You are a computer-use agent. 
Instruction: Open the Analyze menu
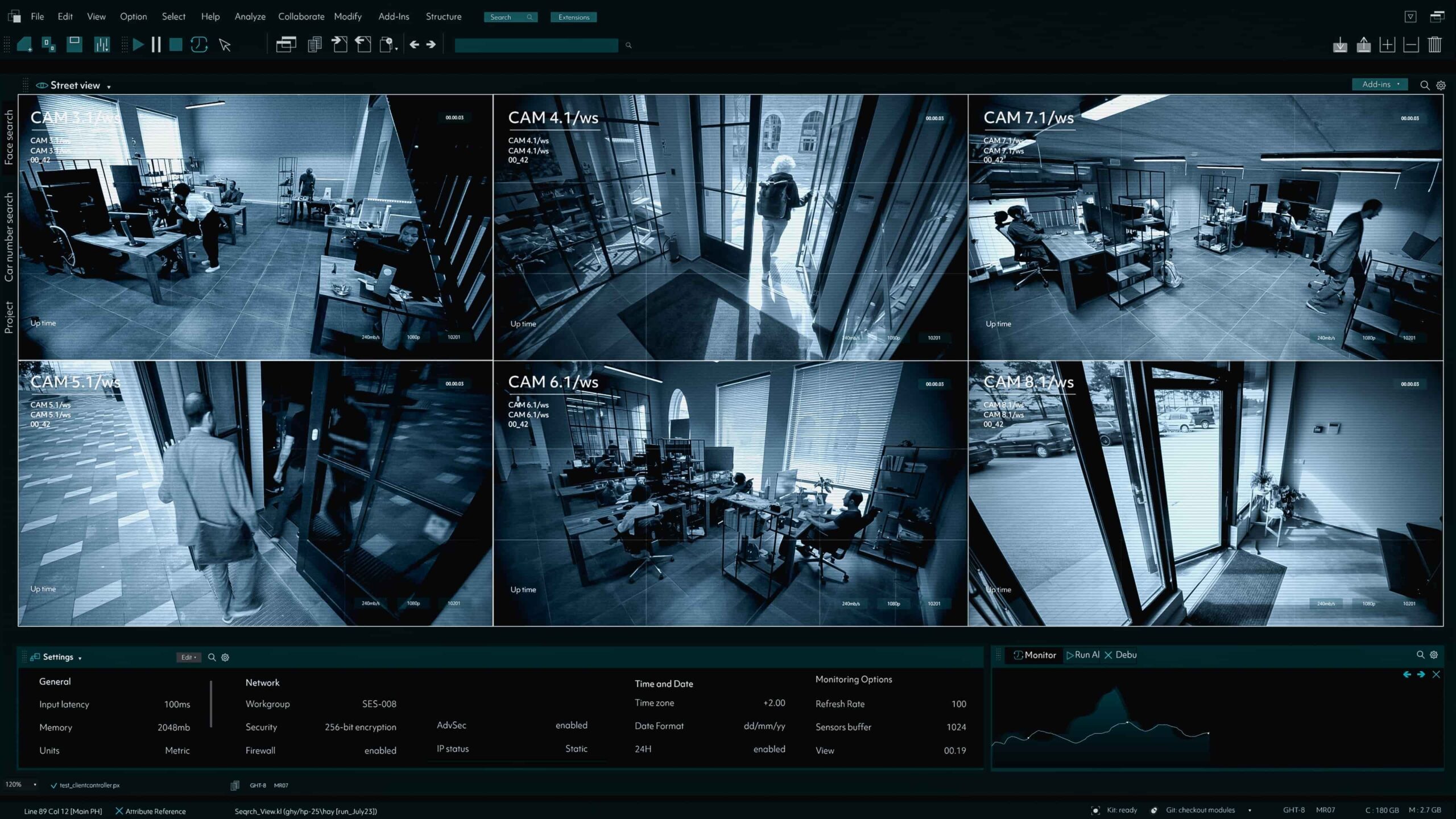coord(249,16)
